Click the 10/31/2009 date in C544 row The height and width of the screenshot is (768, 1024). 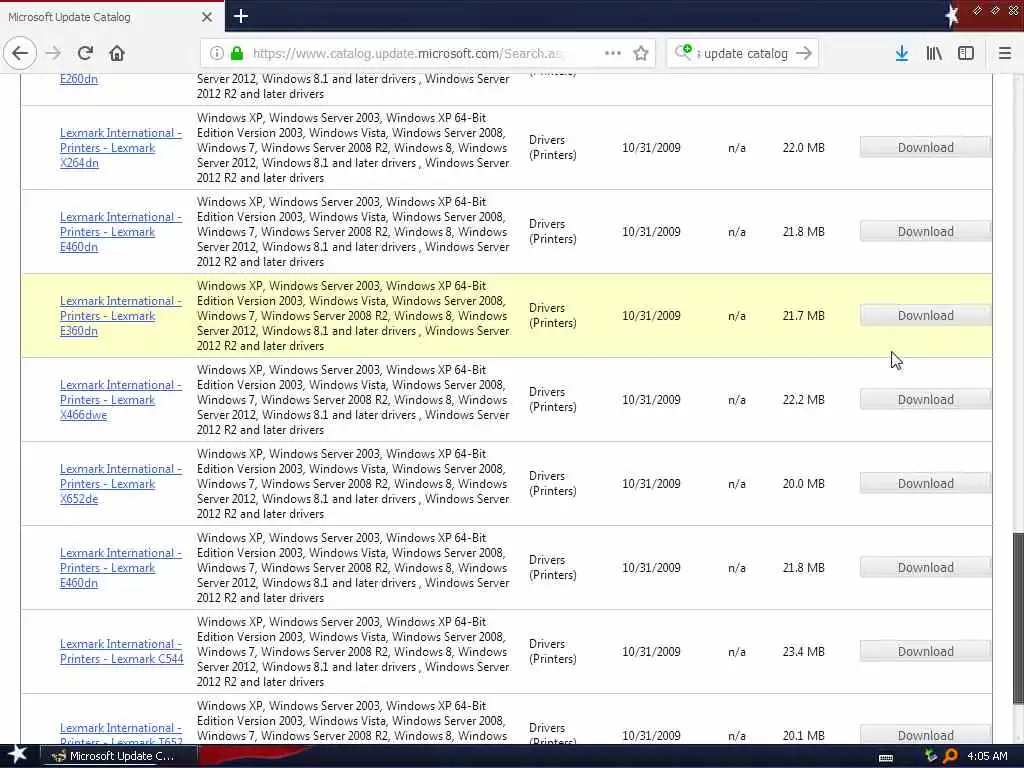tap(651, 652)
